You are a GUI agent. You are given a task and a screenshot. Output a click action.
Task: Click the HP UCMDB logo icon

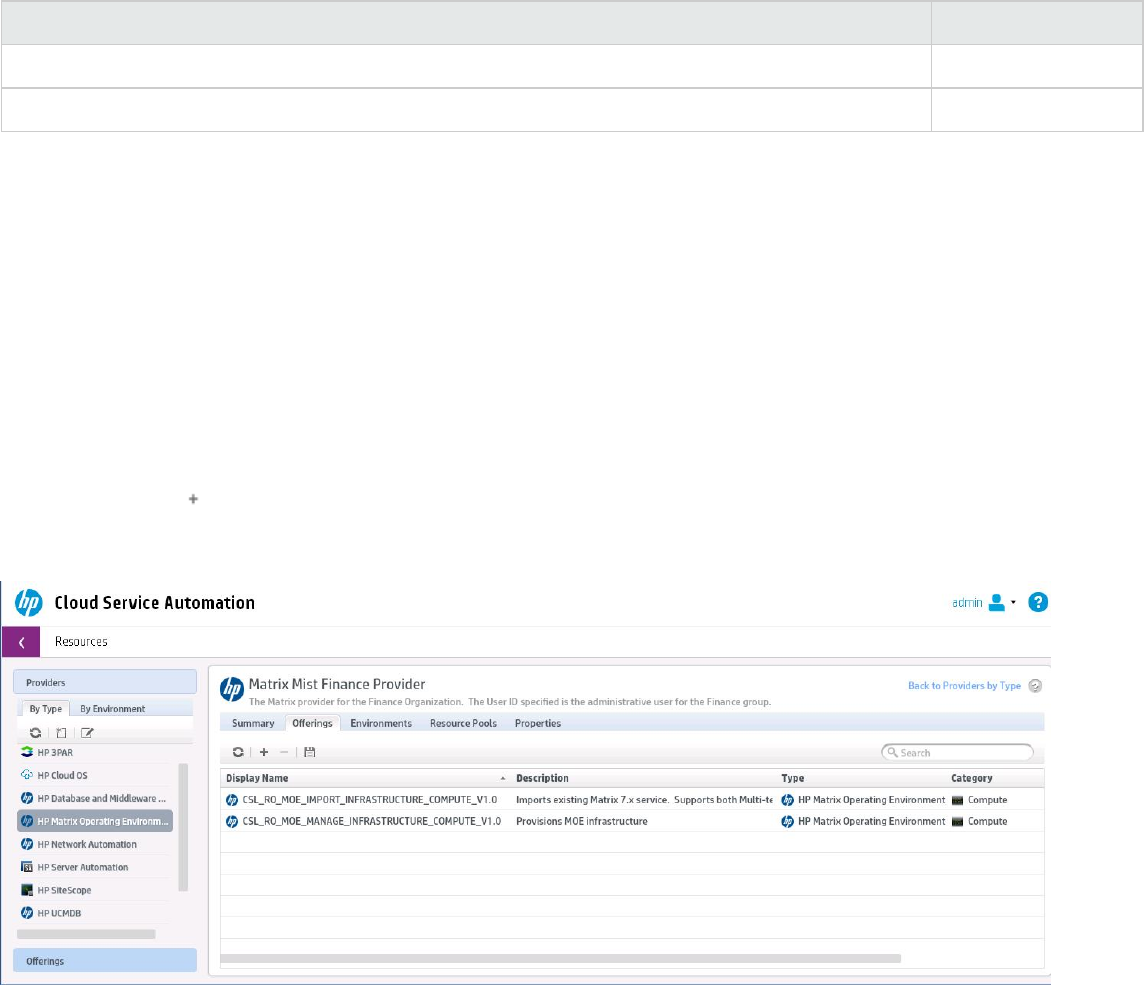click(x=27, y=913)
